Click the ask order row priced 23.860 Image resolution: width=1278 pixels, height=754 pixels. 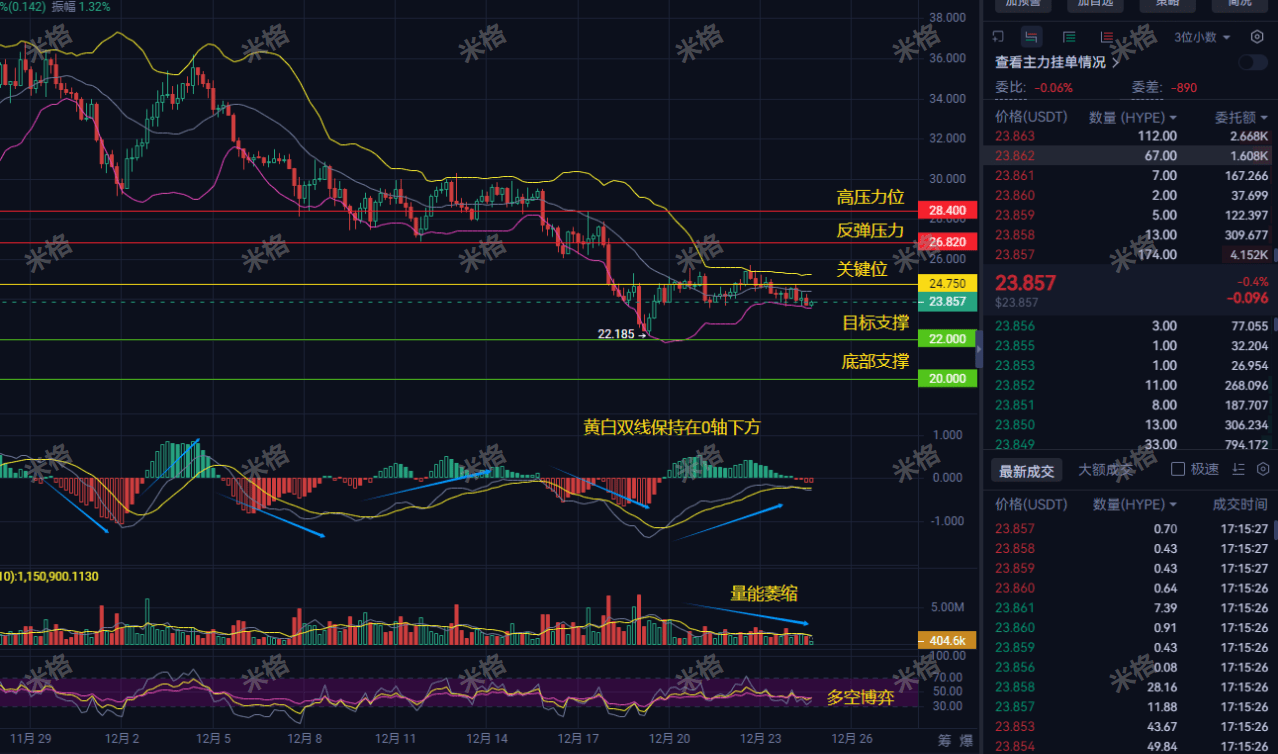pos(1130,195)
